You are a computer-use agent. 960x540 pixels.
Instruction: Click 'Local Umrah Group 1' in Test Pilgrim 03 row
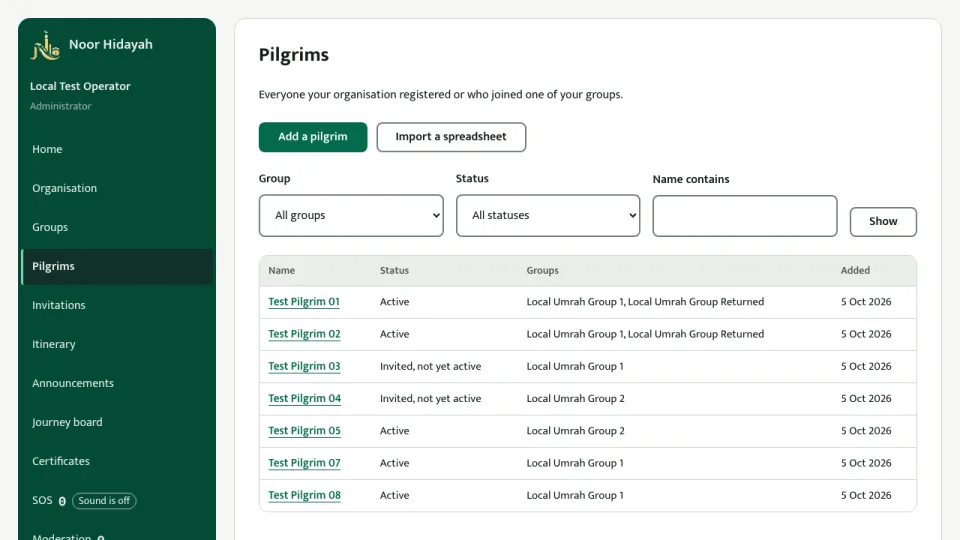point(575,366)
